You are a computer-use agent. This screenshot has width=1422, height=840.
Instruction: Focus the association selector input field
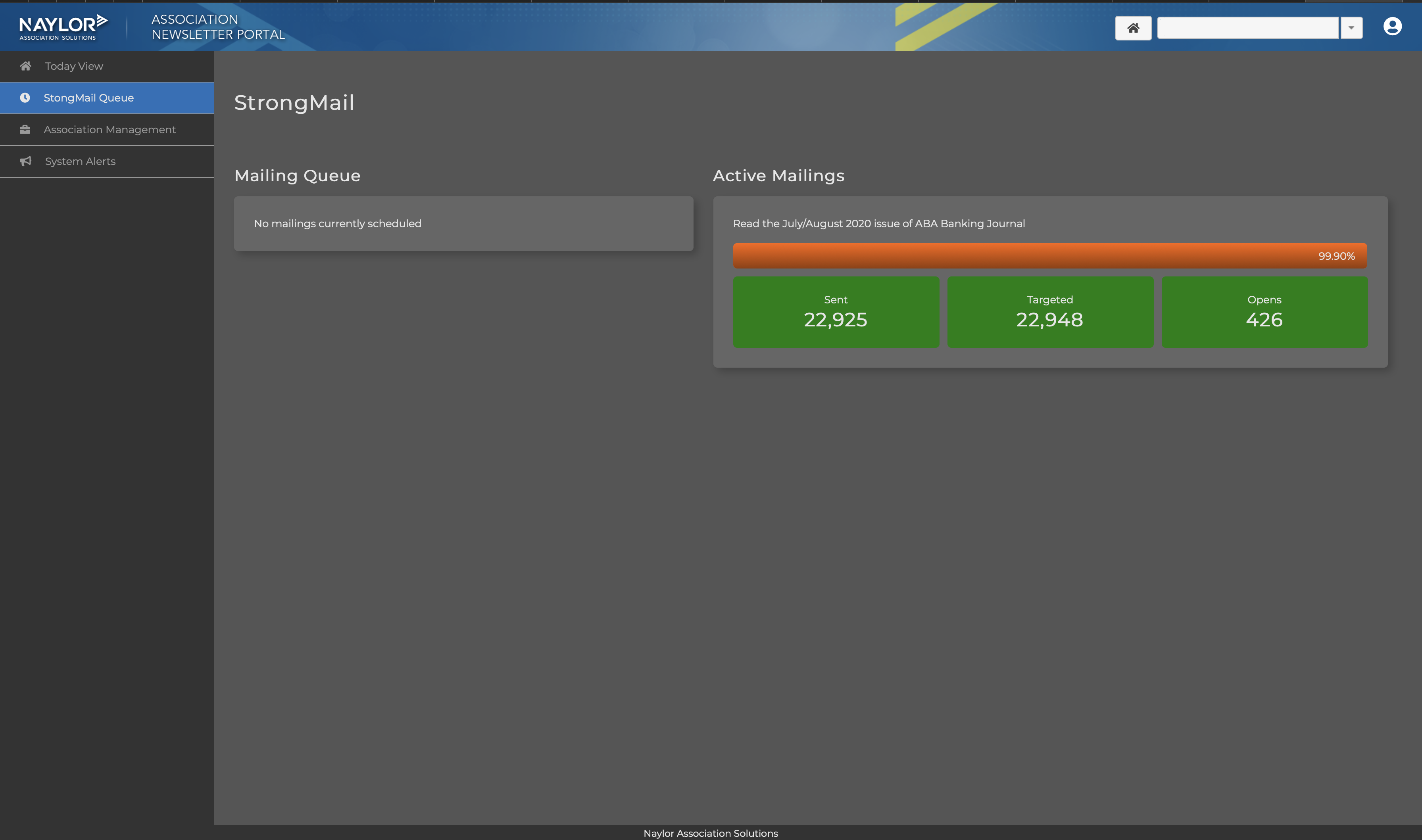click(x=1248, y=28)
